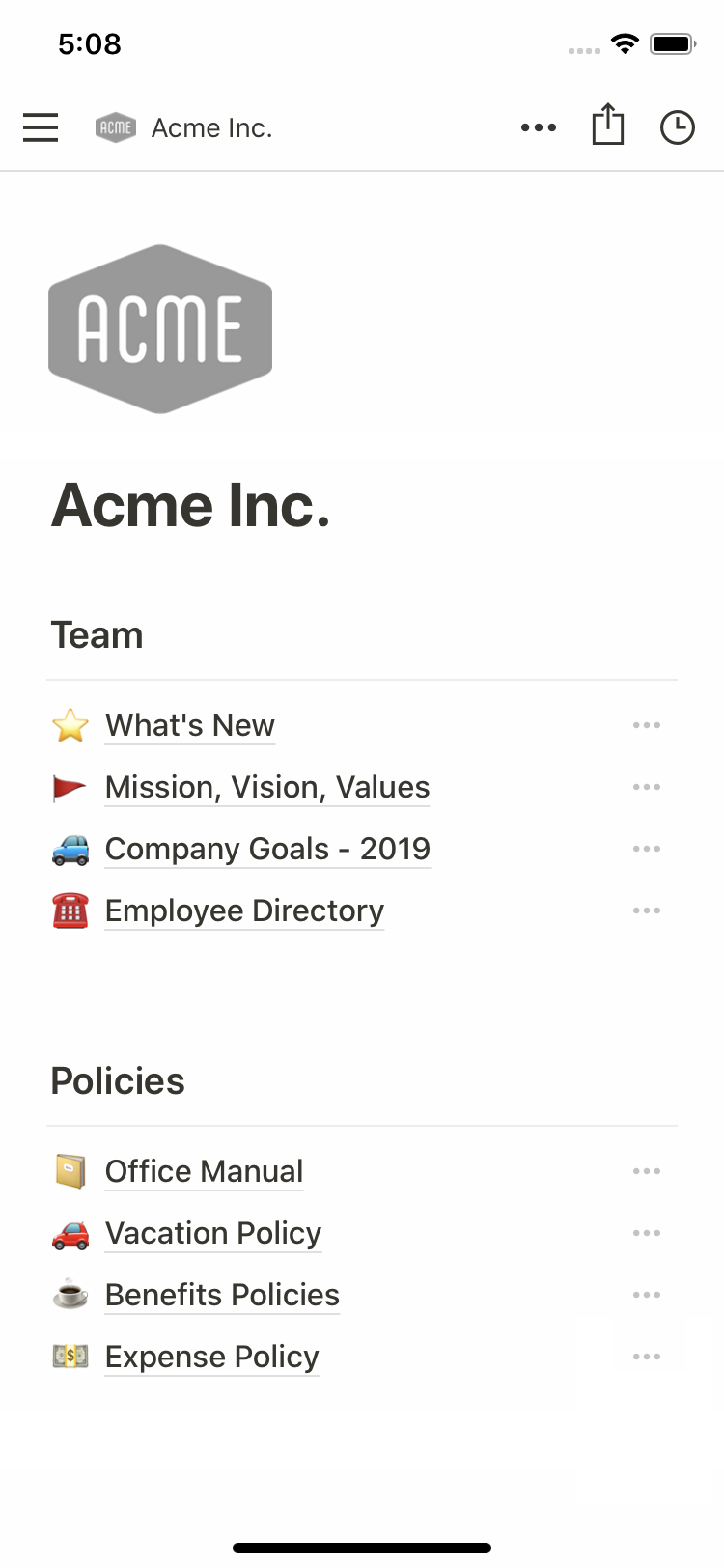Viewport: 724px width, 1568px height.
Task: Tap the share icon in header
Action: [x=608, y=126]
